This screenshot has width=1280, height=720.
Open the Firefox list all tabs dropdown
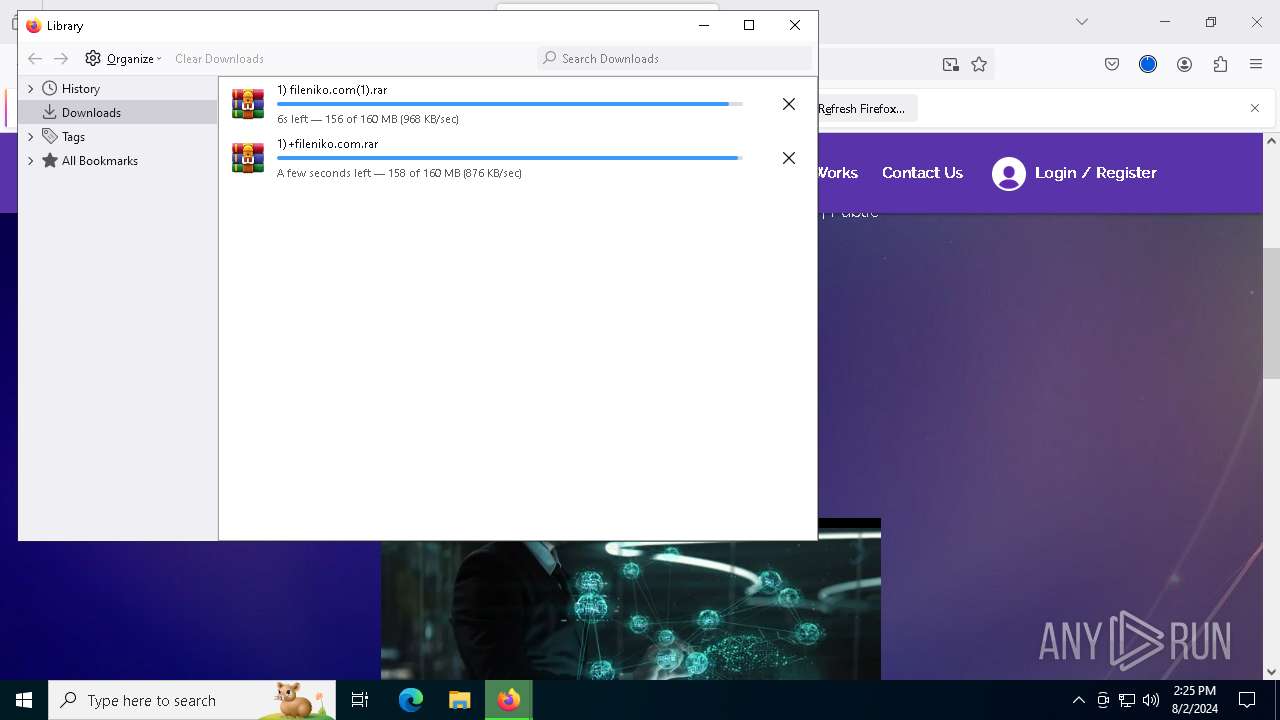[1081, 22]
